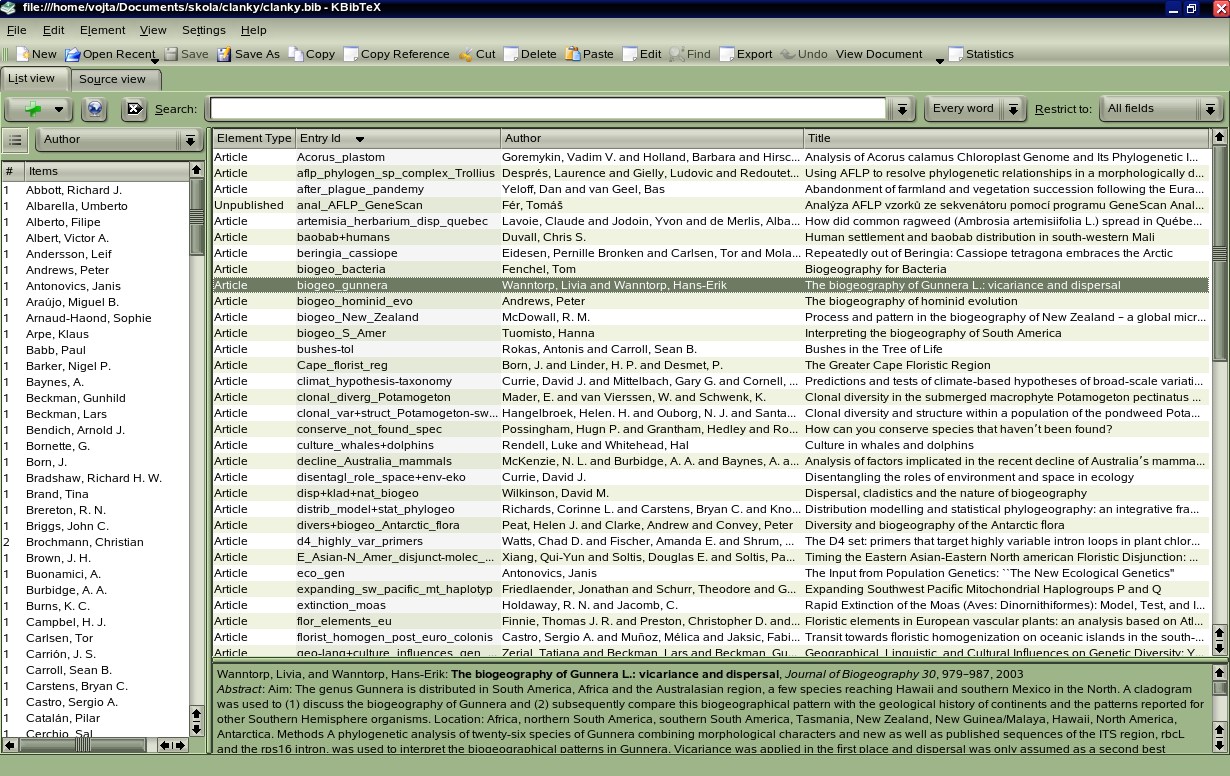This screenshot has width=1230, height=776.
Task: Open the Edit menu
Action: pyautogui.click(x=53, y=30)
